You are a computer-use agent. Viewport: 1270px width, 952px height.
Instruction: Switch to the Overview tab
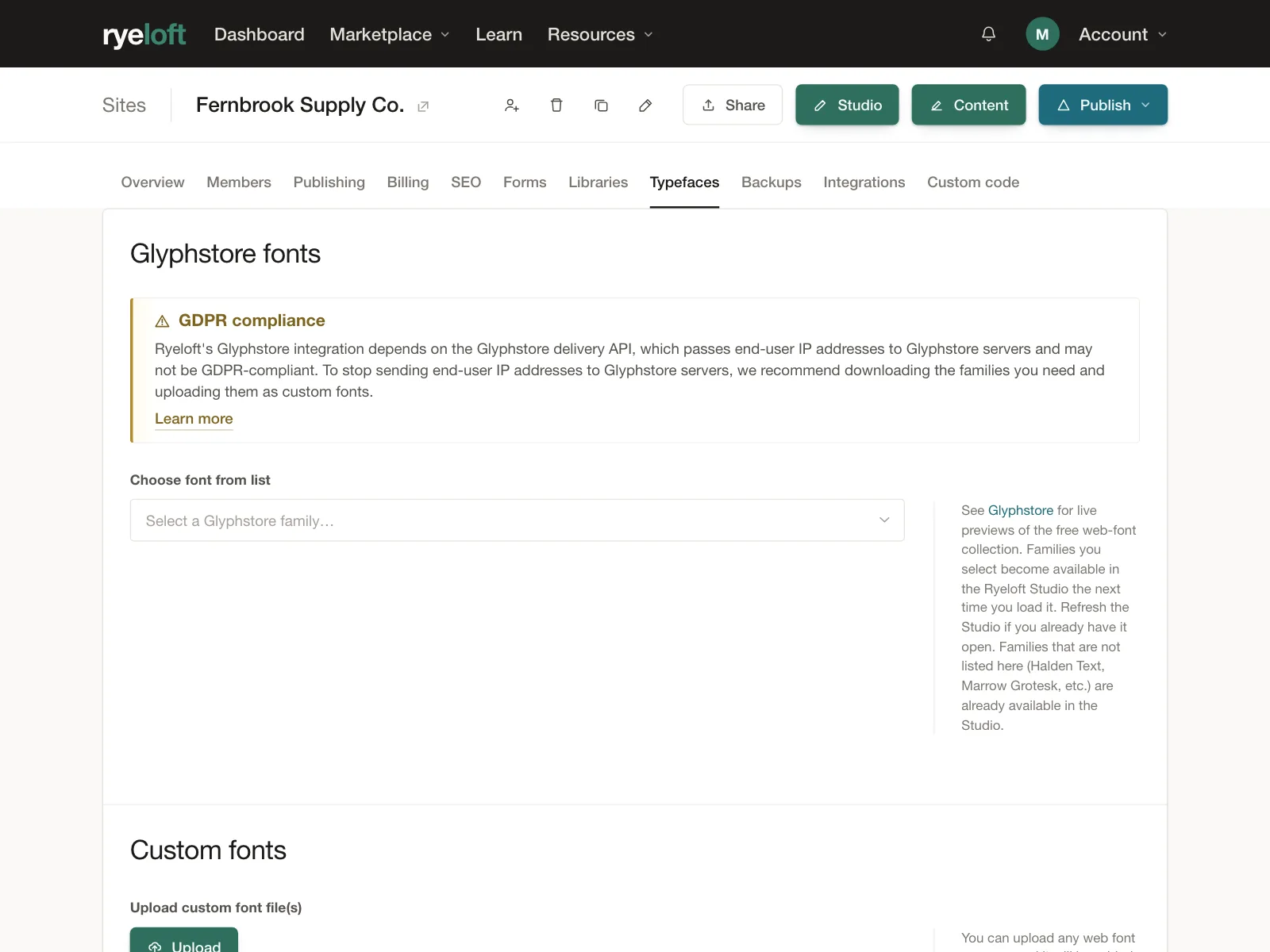click(x=152, y=182)
